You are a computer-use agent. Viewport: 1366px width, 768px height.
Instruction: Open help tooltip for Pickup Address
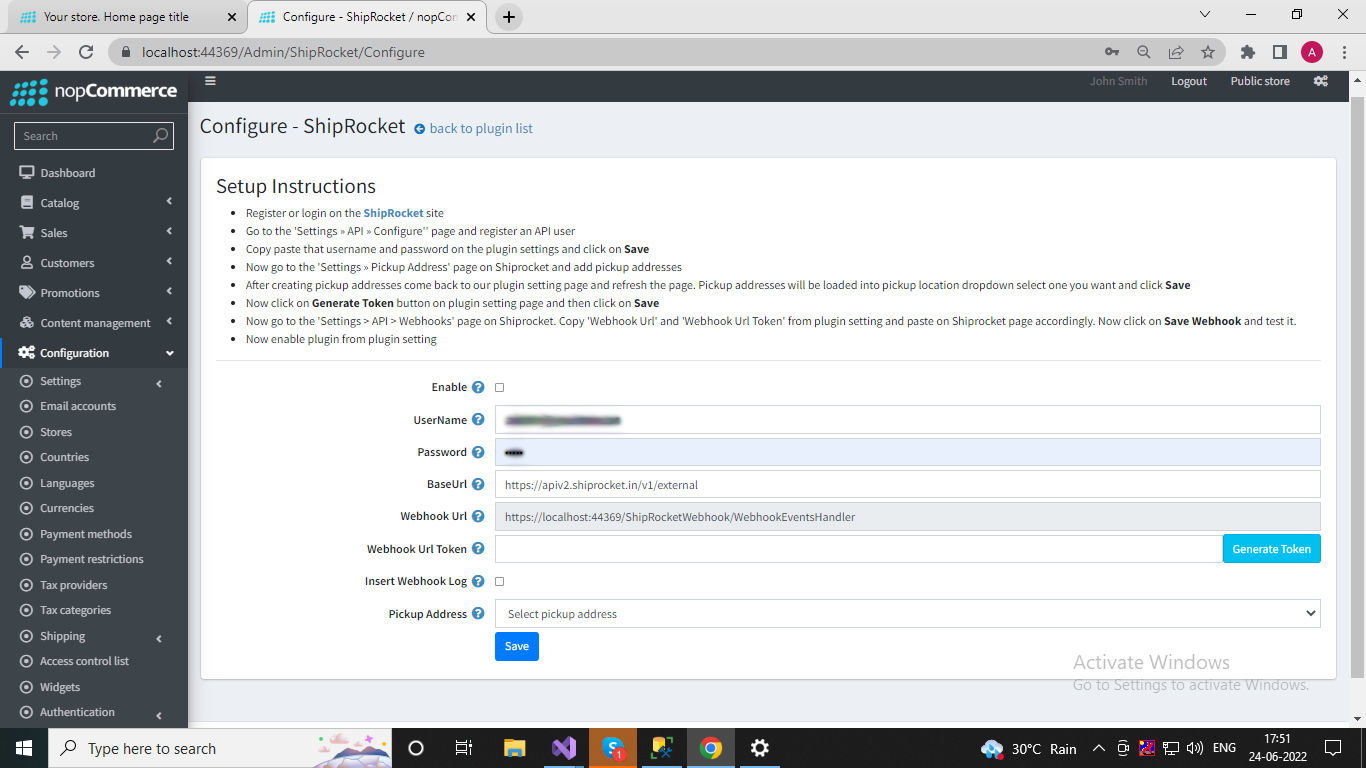[x=478, y=614]
